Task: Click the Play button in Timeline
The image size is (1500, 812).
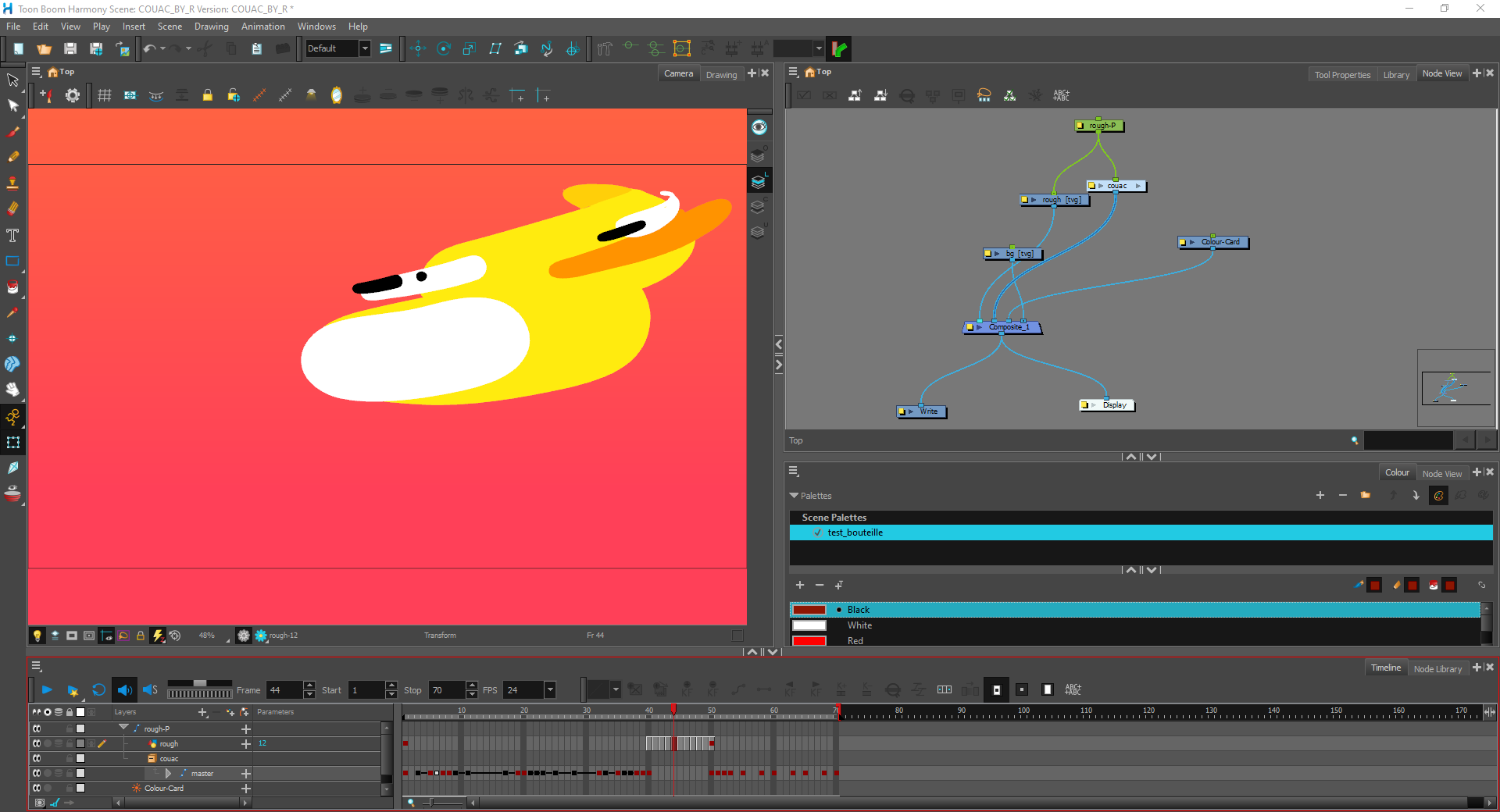Action: (x=47, y=689)
